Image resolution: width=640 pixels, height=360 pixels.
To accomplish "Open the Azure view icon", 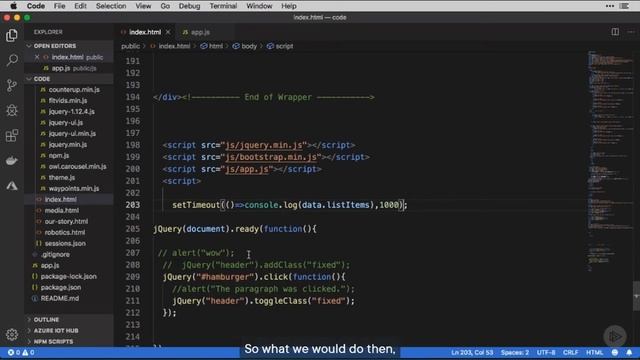I will click(12, 186).
